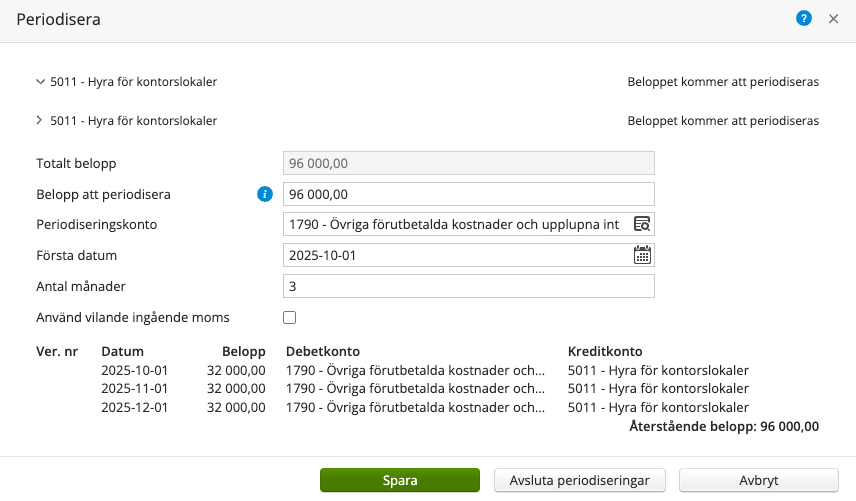Viewport: 856px width, 501px height.
Task: Click the Avbryt button
Action: pos(758,480)
